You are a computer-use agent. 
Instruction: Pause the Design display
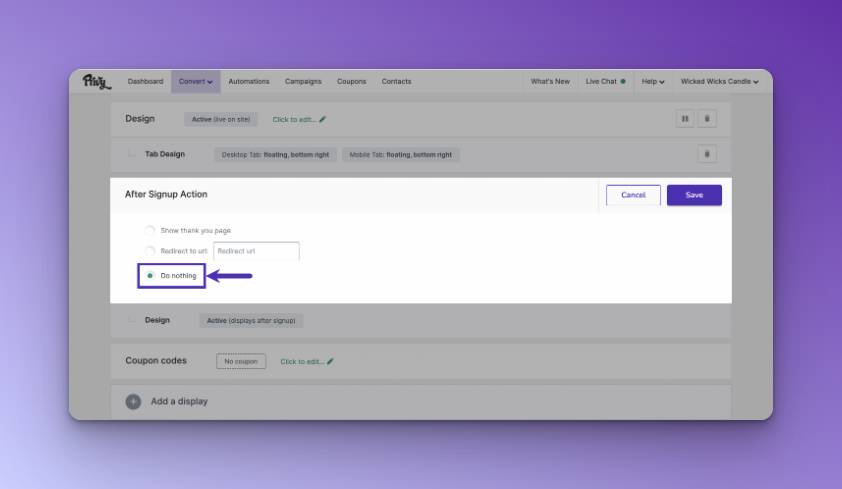(685, 119)
